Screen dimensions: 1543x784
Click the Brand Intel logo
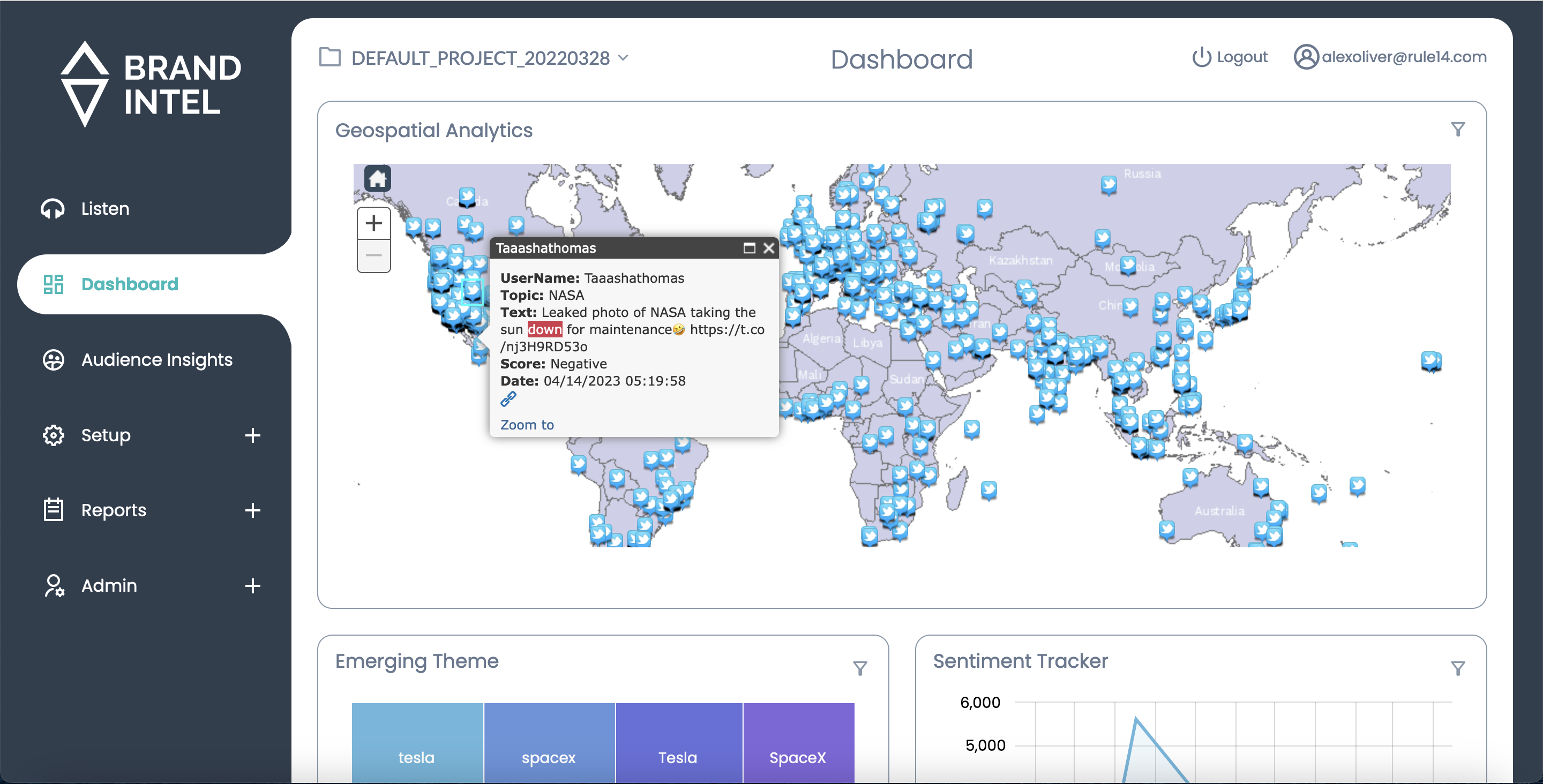pos(151,84)
